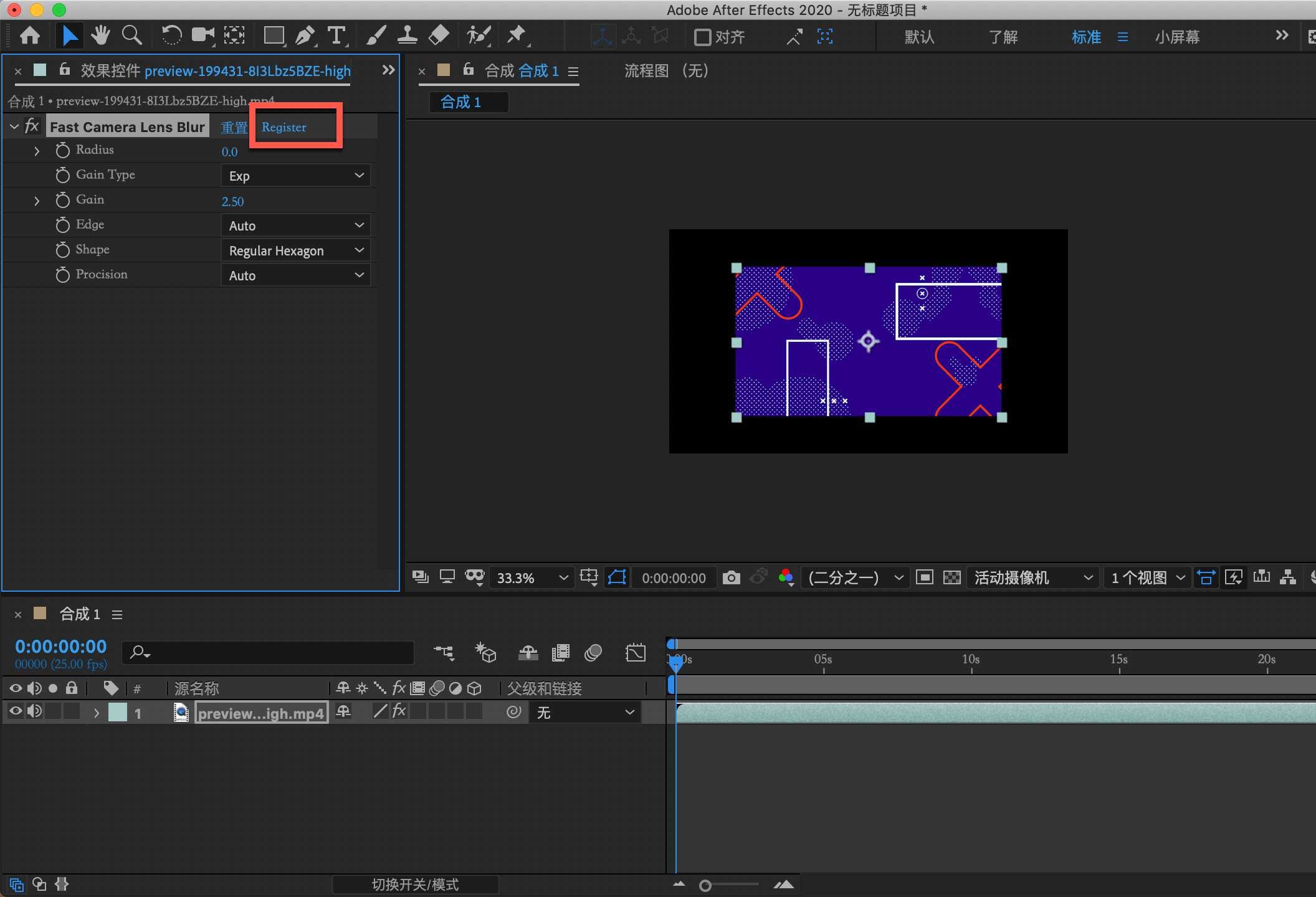Enable Draft 3D in timeline toolbar
This screenshot has width=1316, height=897.
point(485,653)
